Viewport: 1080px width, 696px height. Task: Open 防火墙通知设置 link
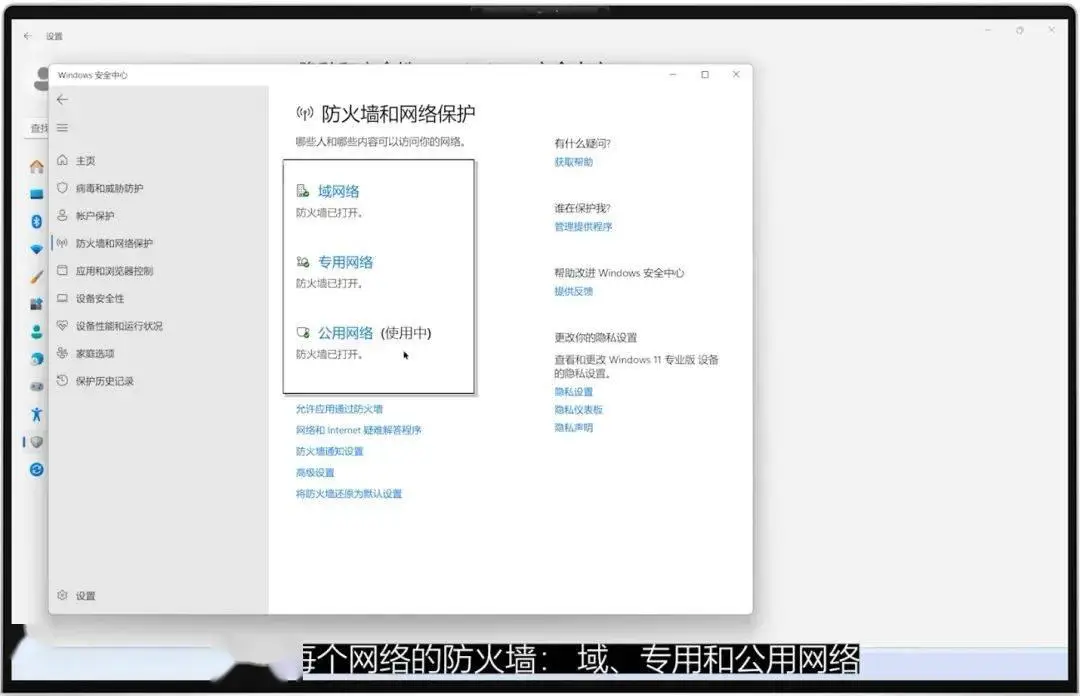pos(329,451)
